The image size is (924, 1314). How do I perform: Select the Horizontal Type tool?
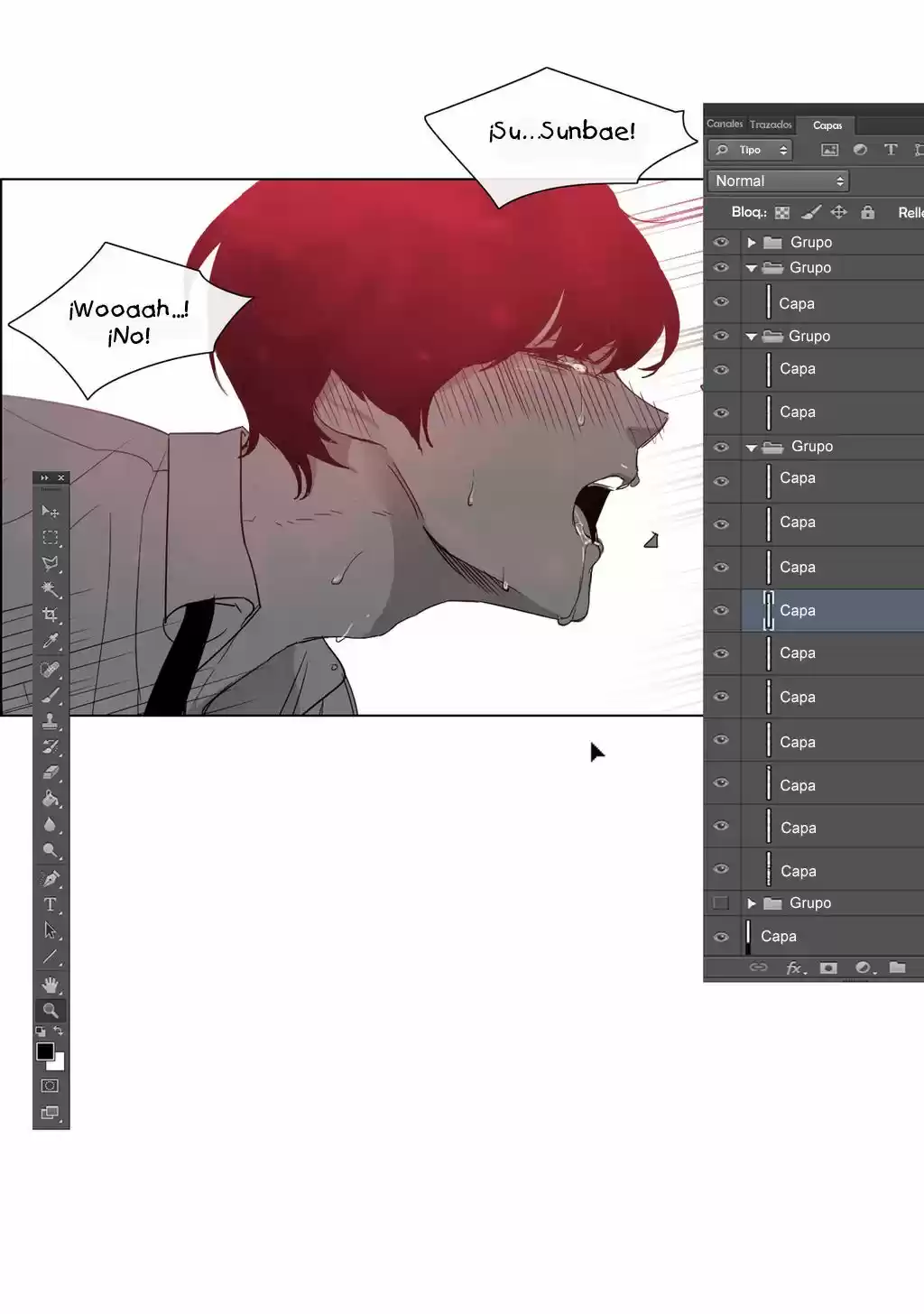pos(50,905)
